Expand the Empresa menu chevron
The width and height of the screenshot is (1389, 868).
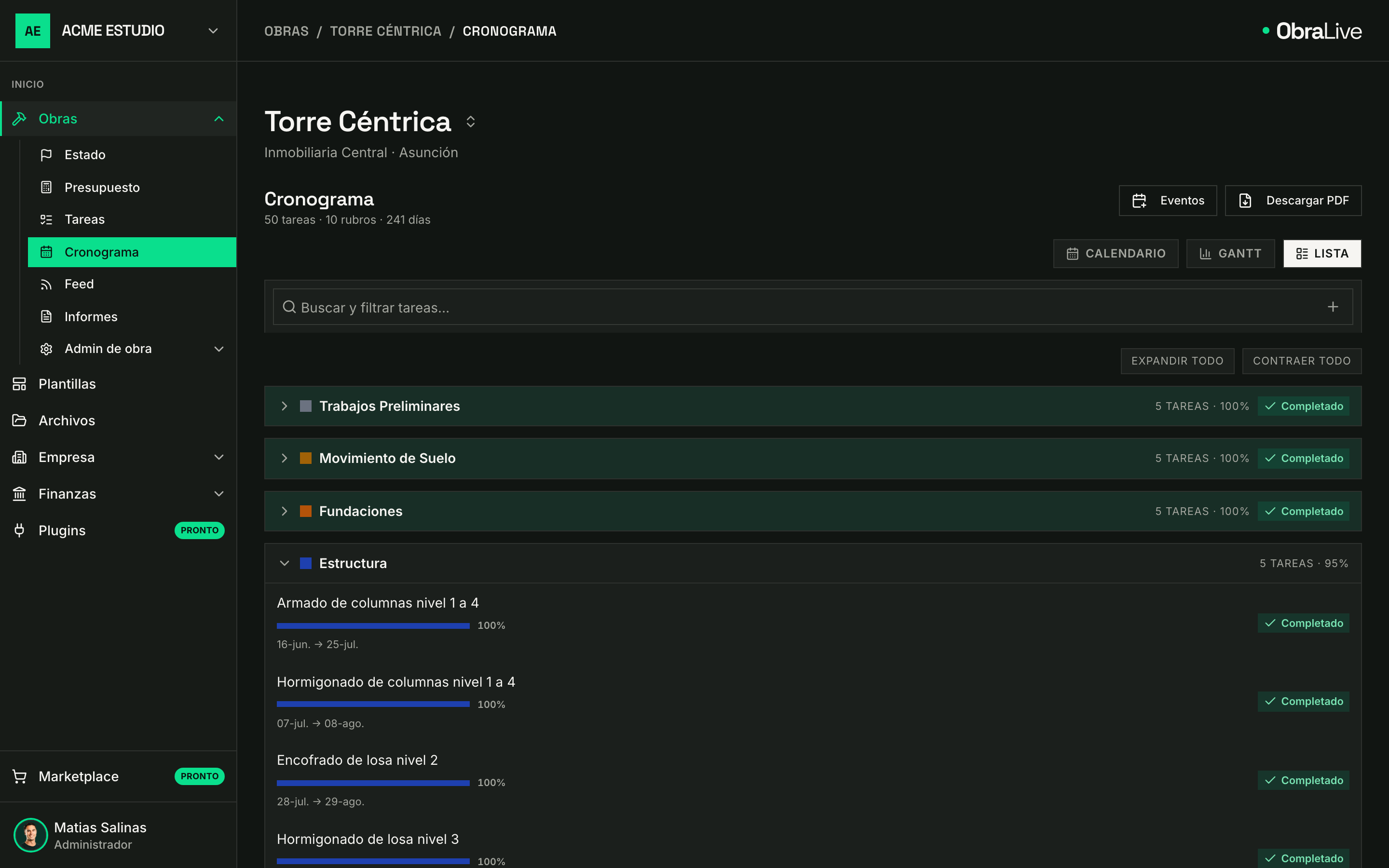pos(218,457)
